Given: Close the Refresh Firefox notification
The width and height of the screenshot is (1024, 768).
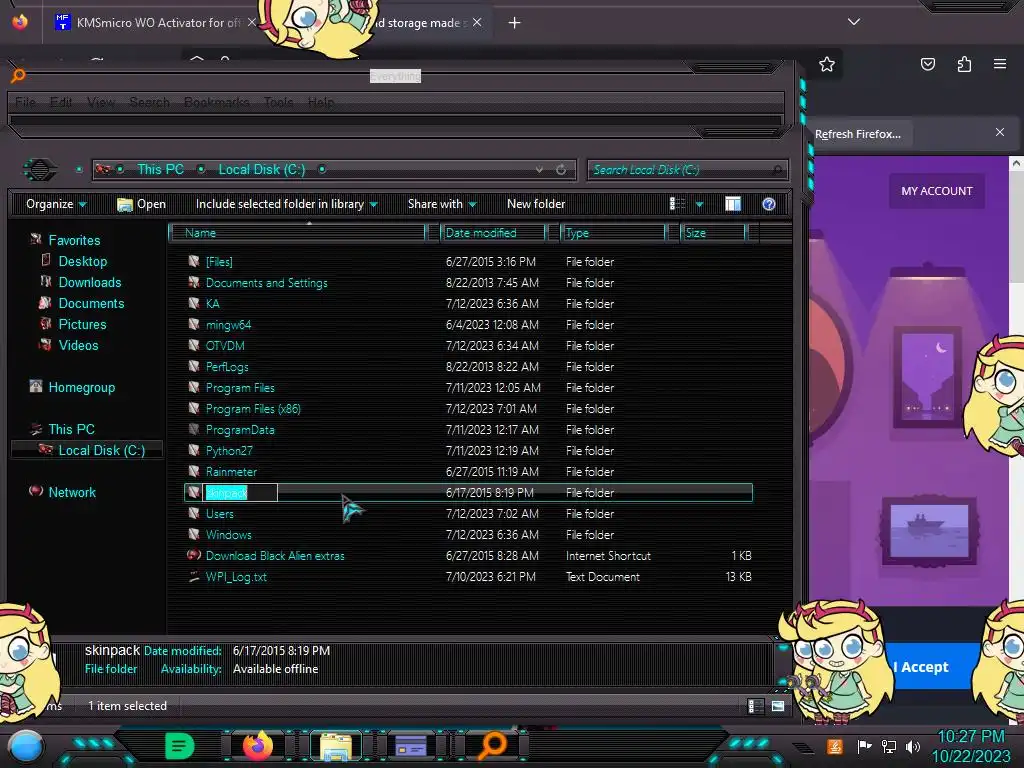Looking at the screenshot, I should [1000, 132].
